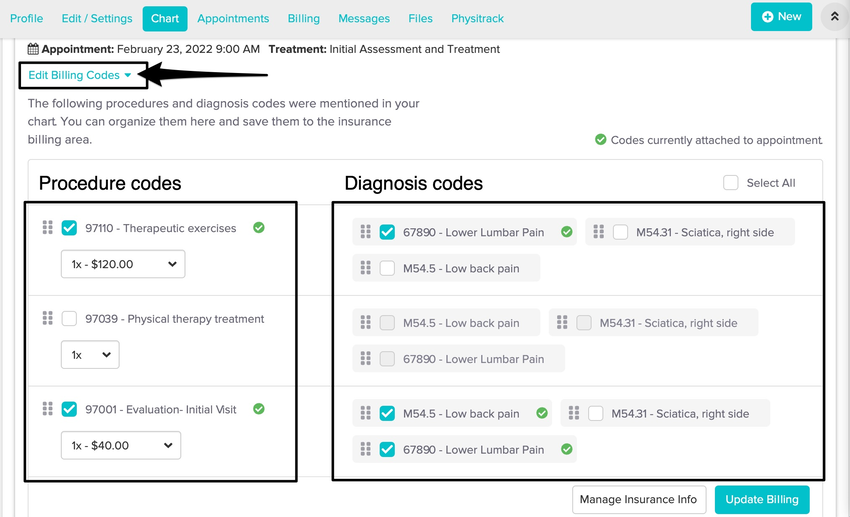This screenshot has height=517, width=850.
Task: Click the New button with plus icon
Action: coord(781,17)
